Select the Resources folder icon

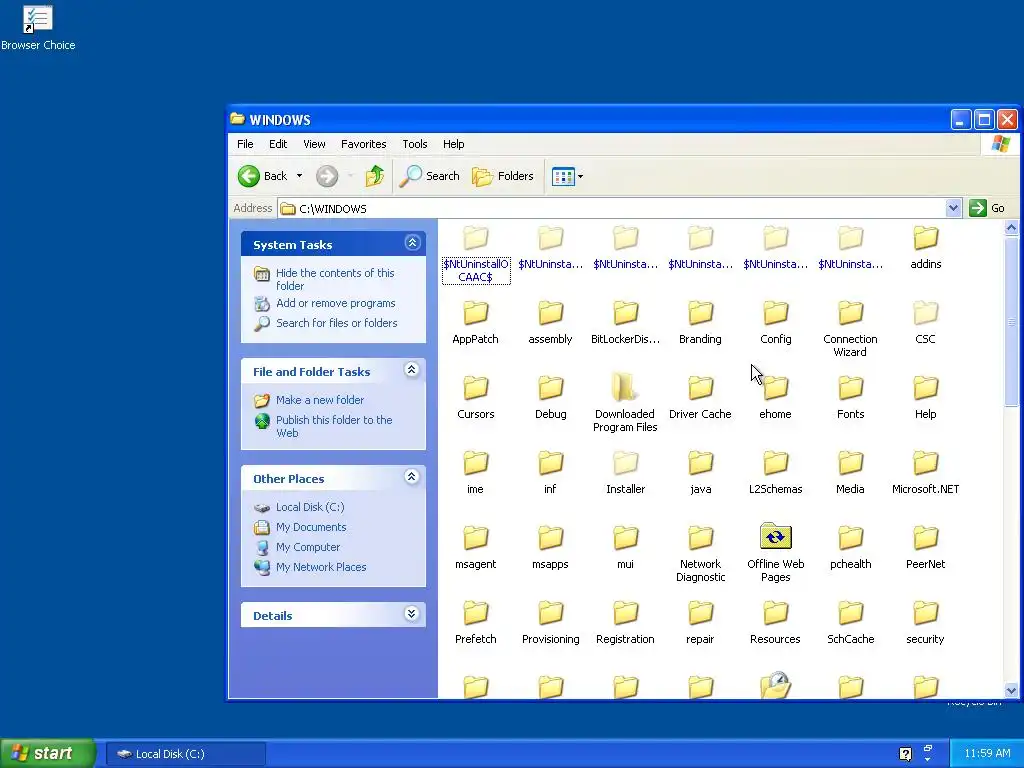coord(775,614)
